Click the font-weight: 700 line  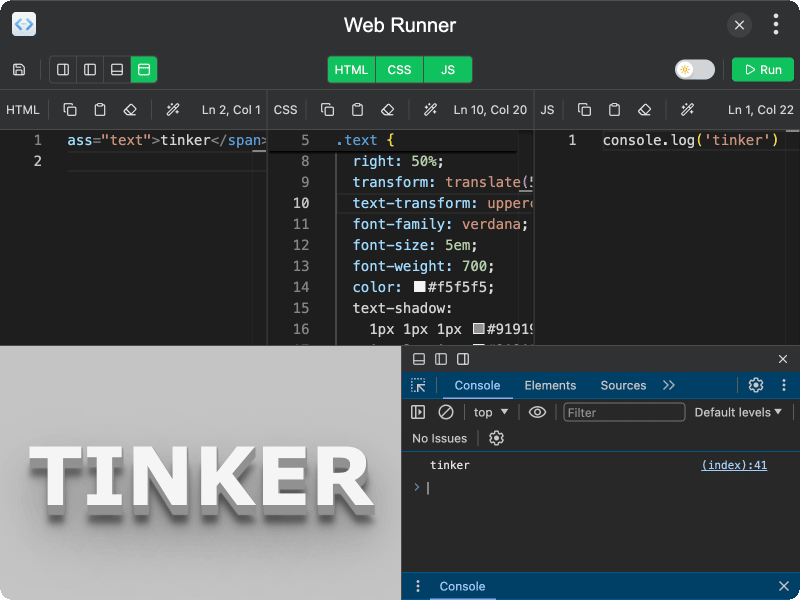(423, 266)
